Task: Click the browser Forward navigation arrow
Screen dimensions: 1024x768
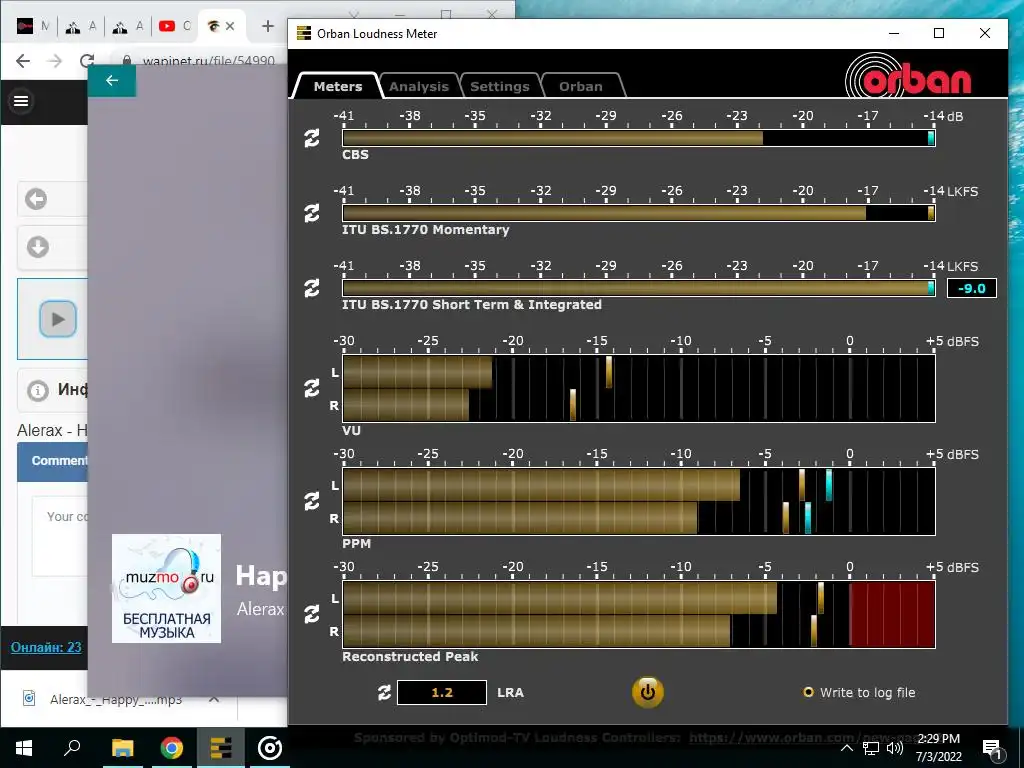Action: tap(55, 61)
